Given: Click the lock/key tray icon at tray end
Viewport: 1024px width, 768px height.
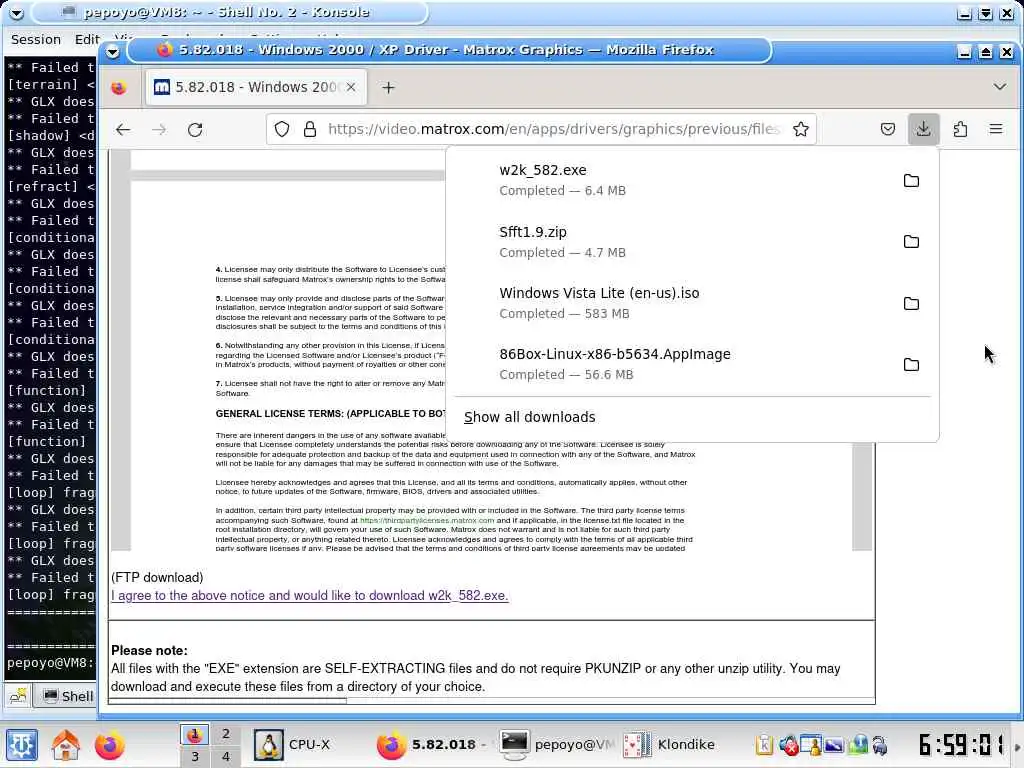Looking at the screenshot, I should click(880, 744).
